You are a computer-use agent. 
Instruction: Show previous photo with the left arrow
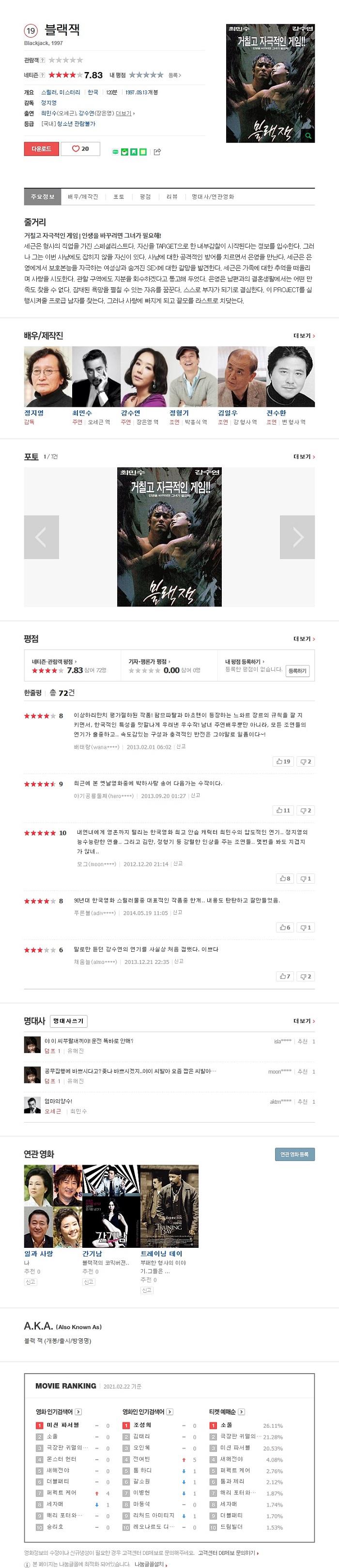coord(42,537)
